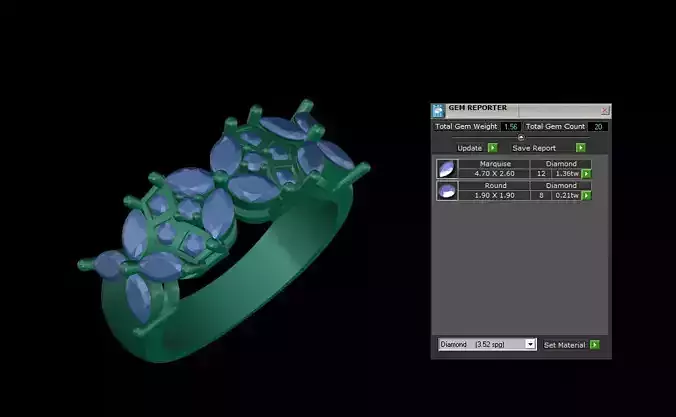Click the Total Gem Weight value 1.56
Image resolution: width=676 pixels, height=417 pixels.
coord(510,126)
